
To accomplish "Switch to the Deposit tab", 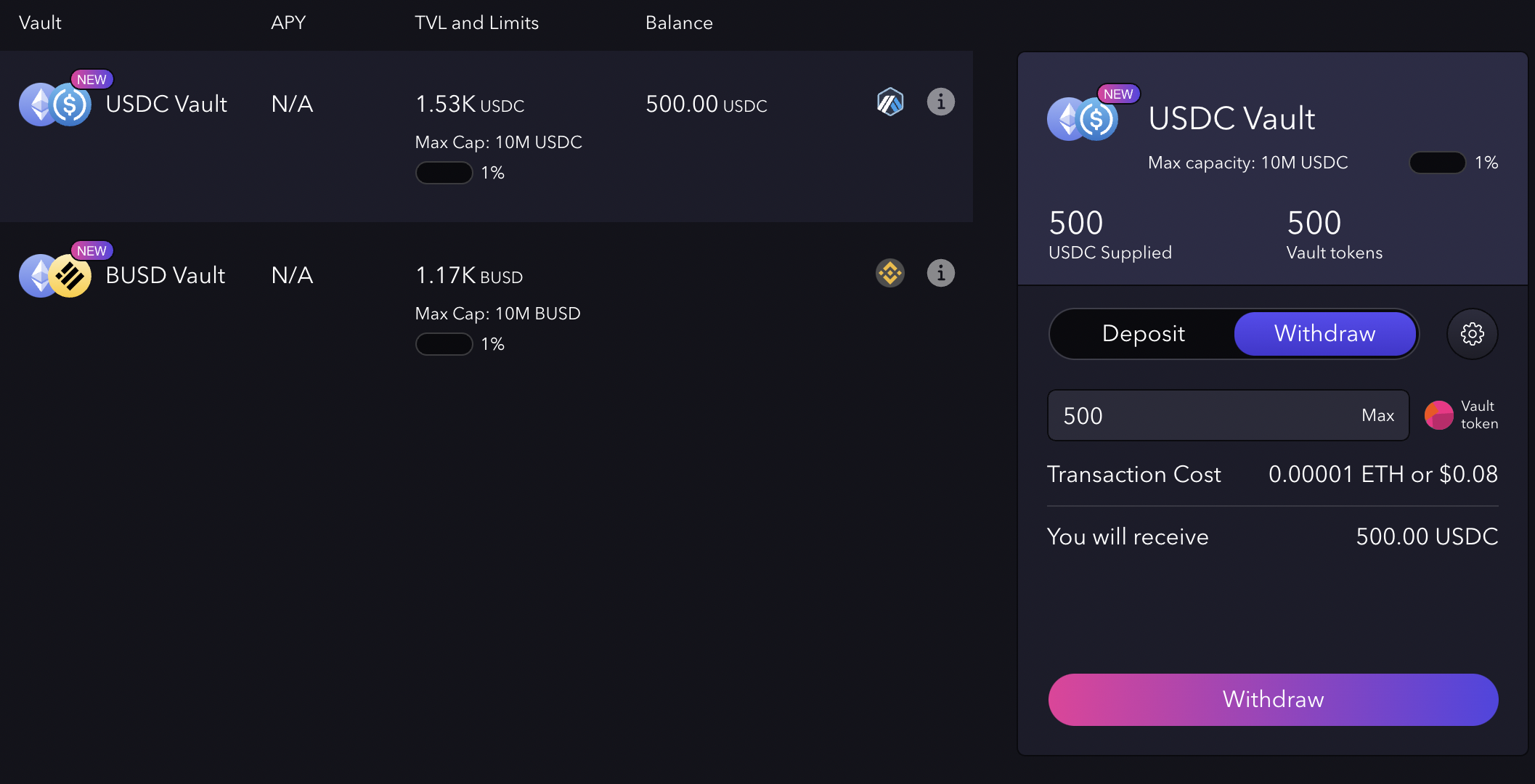I will [x=1143, y=334].
